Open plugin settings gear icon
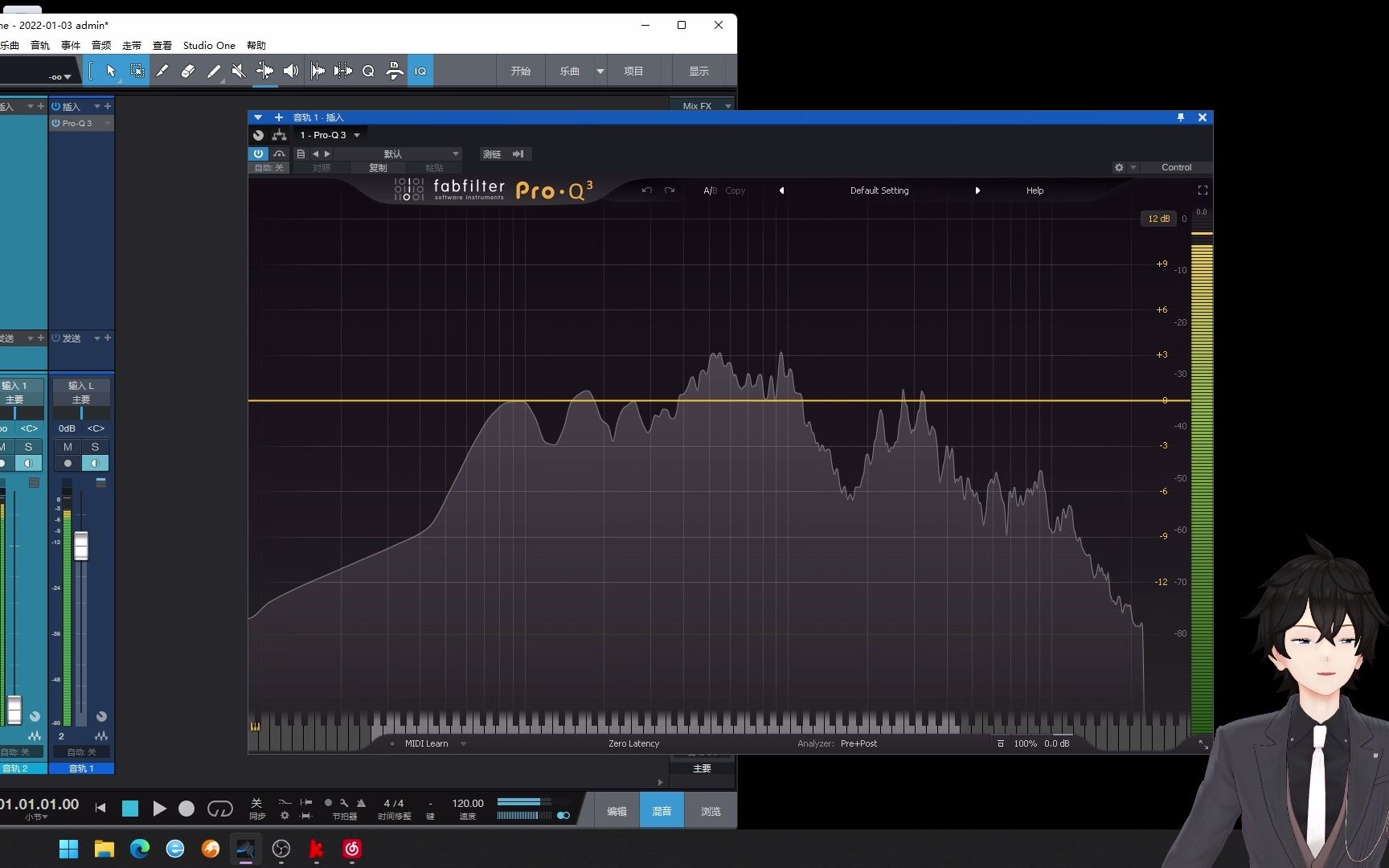 coord(1119,167)
